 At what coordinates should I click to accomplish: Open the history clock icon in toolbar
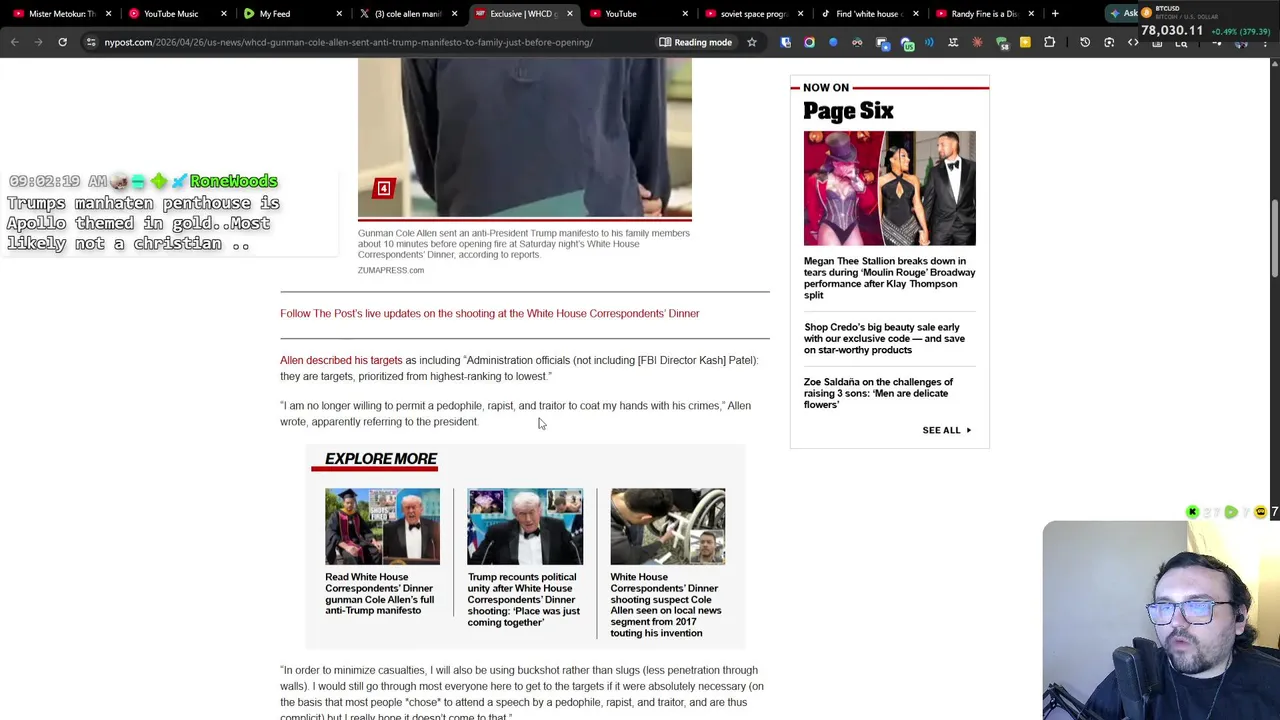[x=1085, y=42]
